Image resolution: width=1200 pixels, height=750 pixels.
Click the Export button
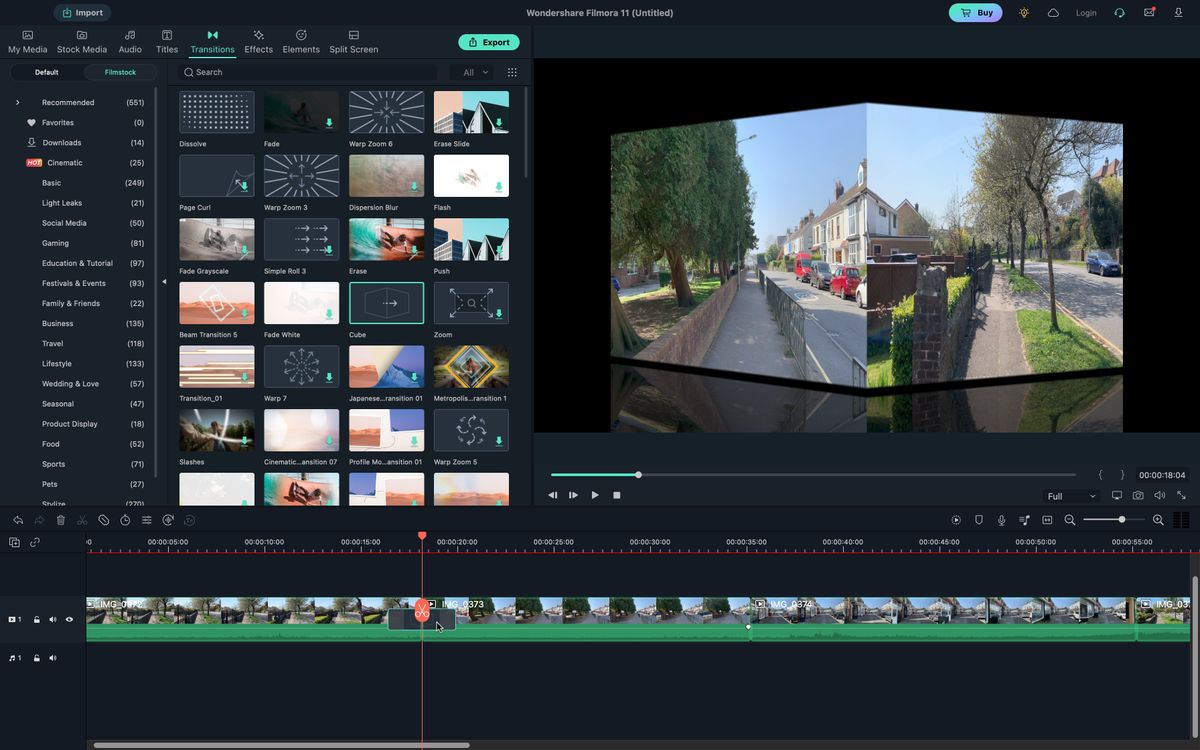click(x=488, y=42)
